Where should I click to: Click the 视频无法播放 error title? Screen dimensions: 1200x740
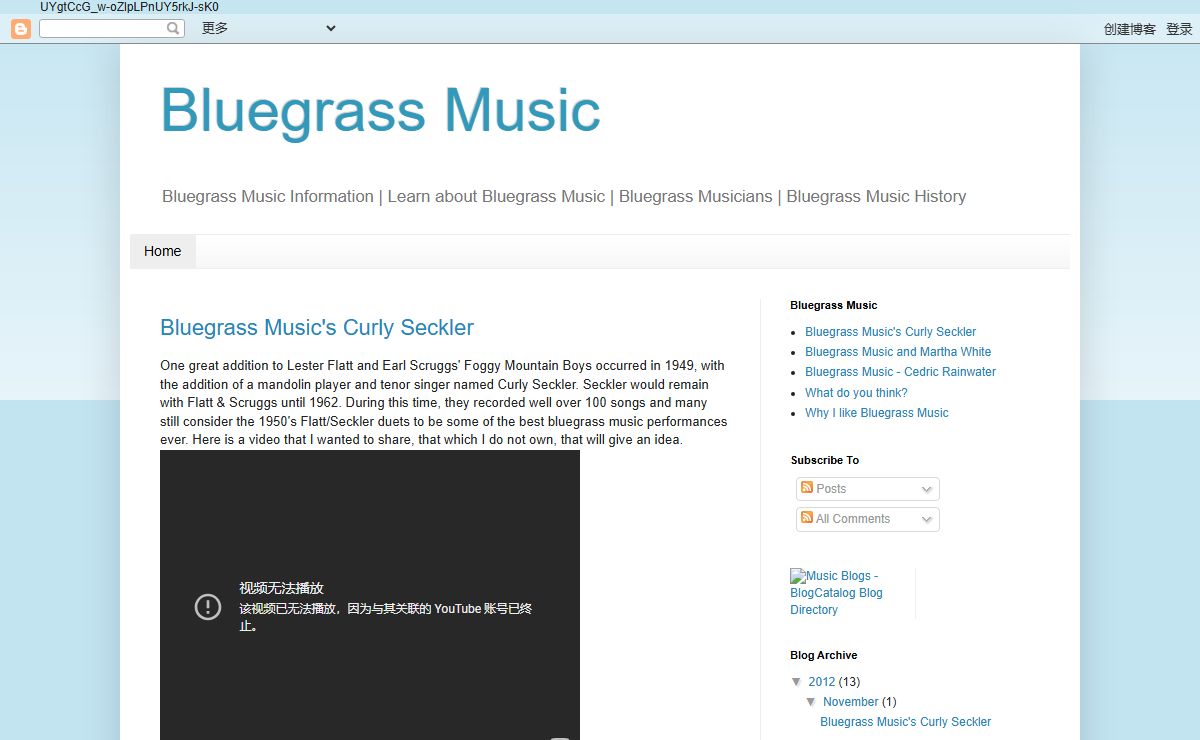point(281,588)
